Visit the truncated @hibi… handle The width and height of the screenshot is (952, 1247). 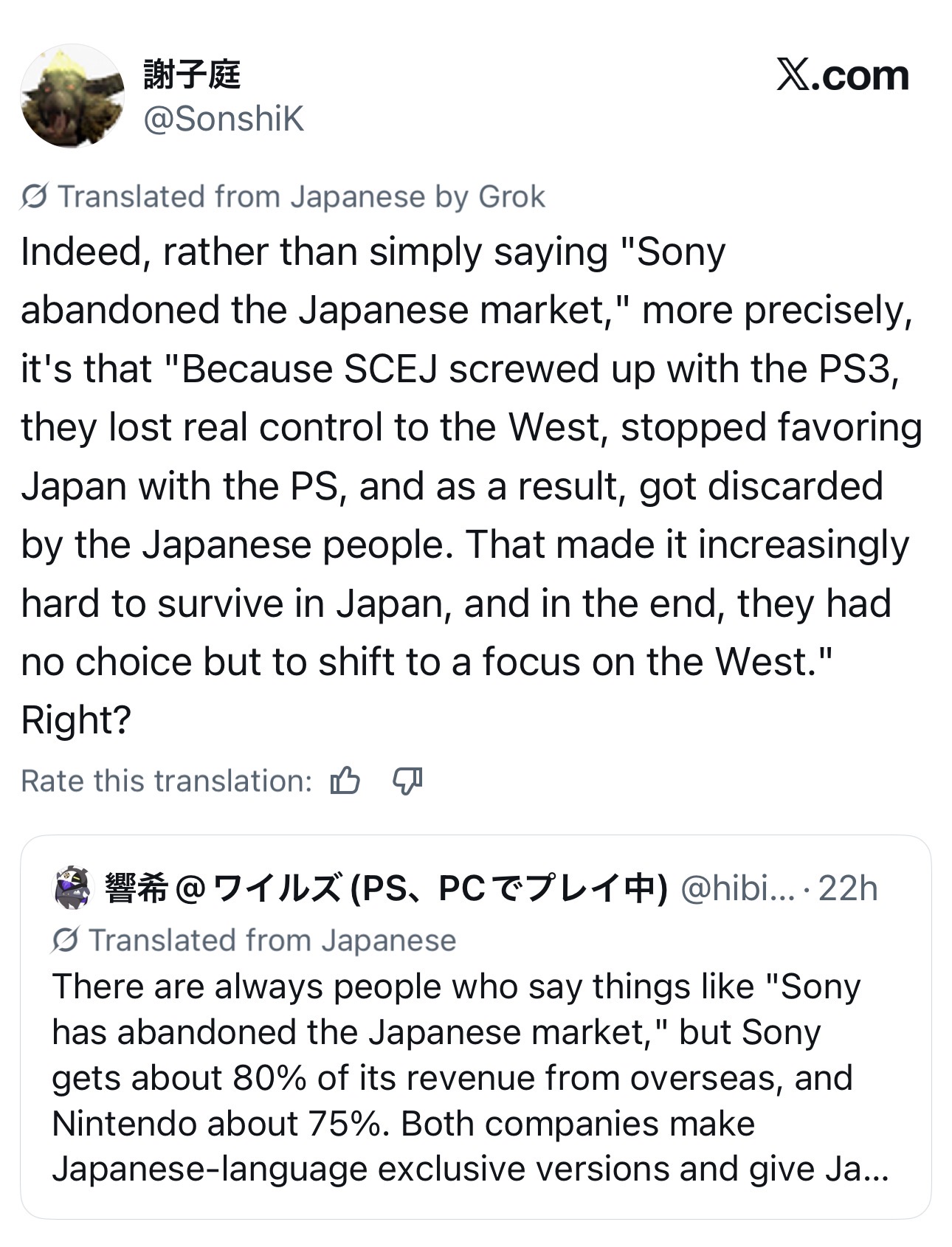click(738, 888)
